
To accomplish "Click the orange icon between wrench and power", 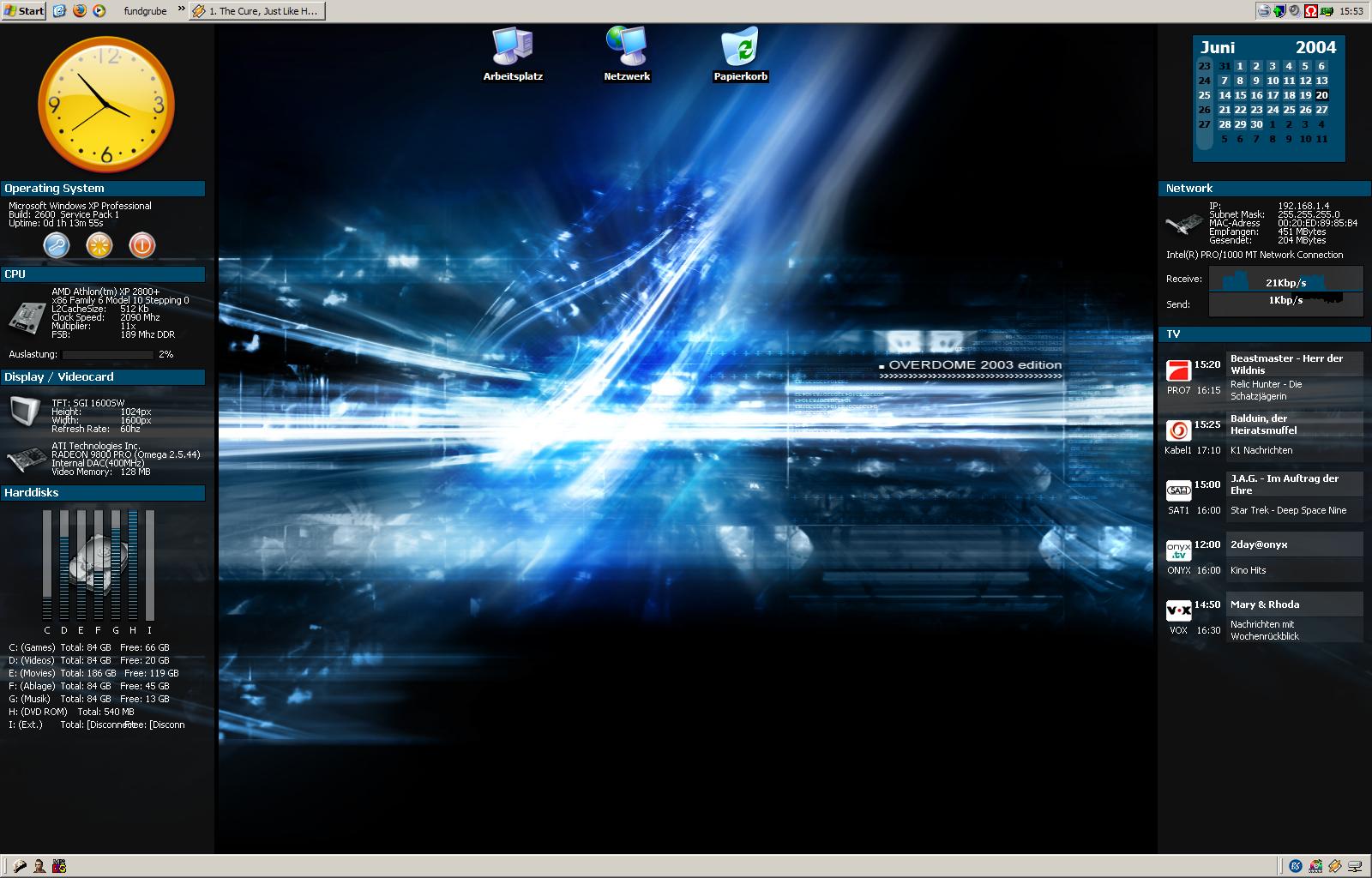I will (99, 246).
